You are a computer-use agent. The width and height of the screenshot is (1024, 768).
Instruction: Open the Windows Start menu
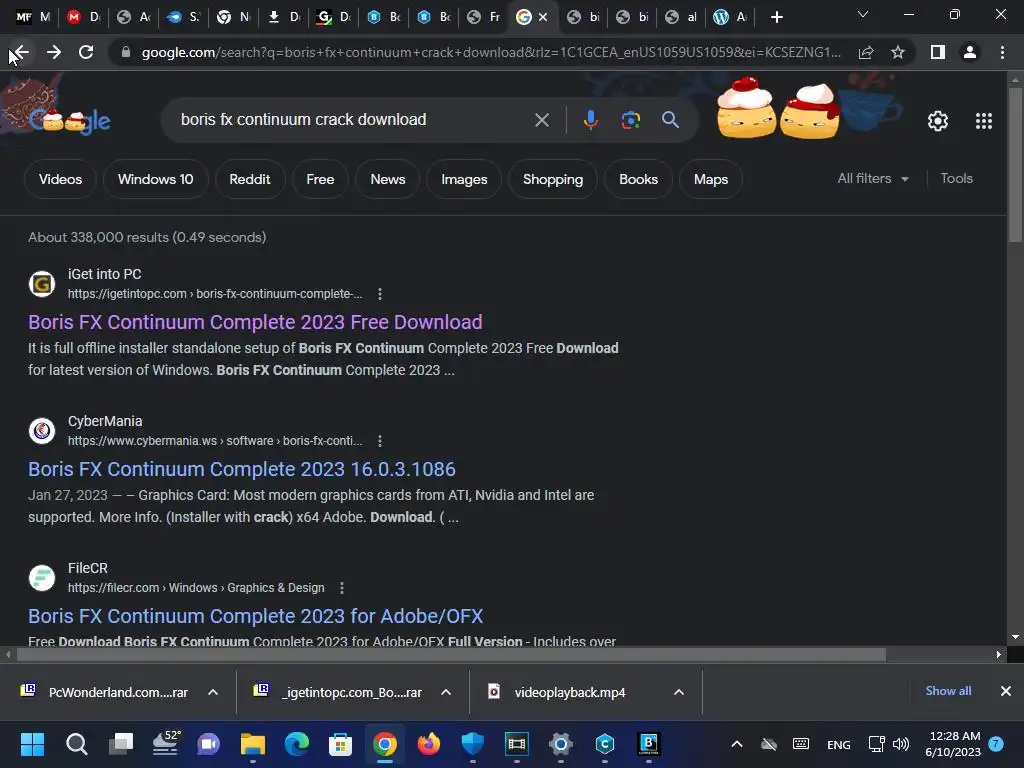[33, 744]
